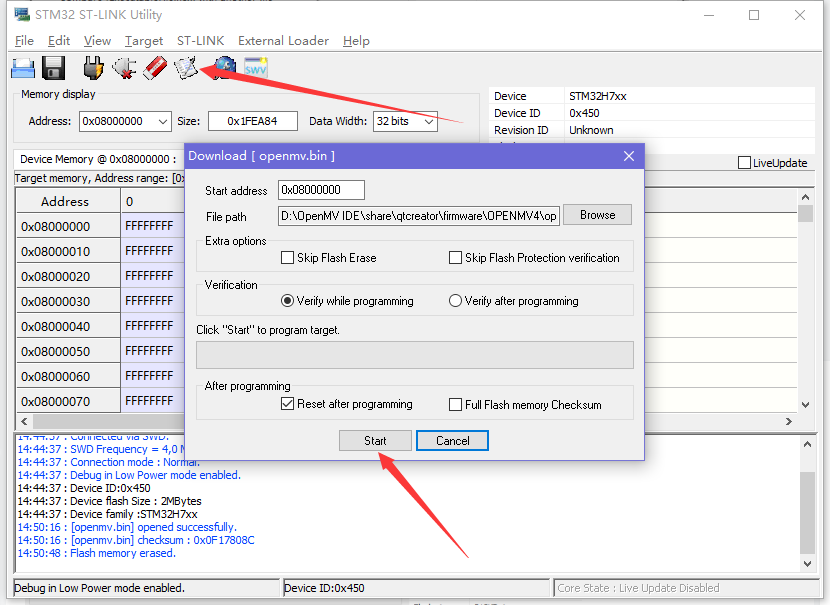Click the Browse button for file path
Viewport: 830px width, 605px height.
click(x=597, y=215)
